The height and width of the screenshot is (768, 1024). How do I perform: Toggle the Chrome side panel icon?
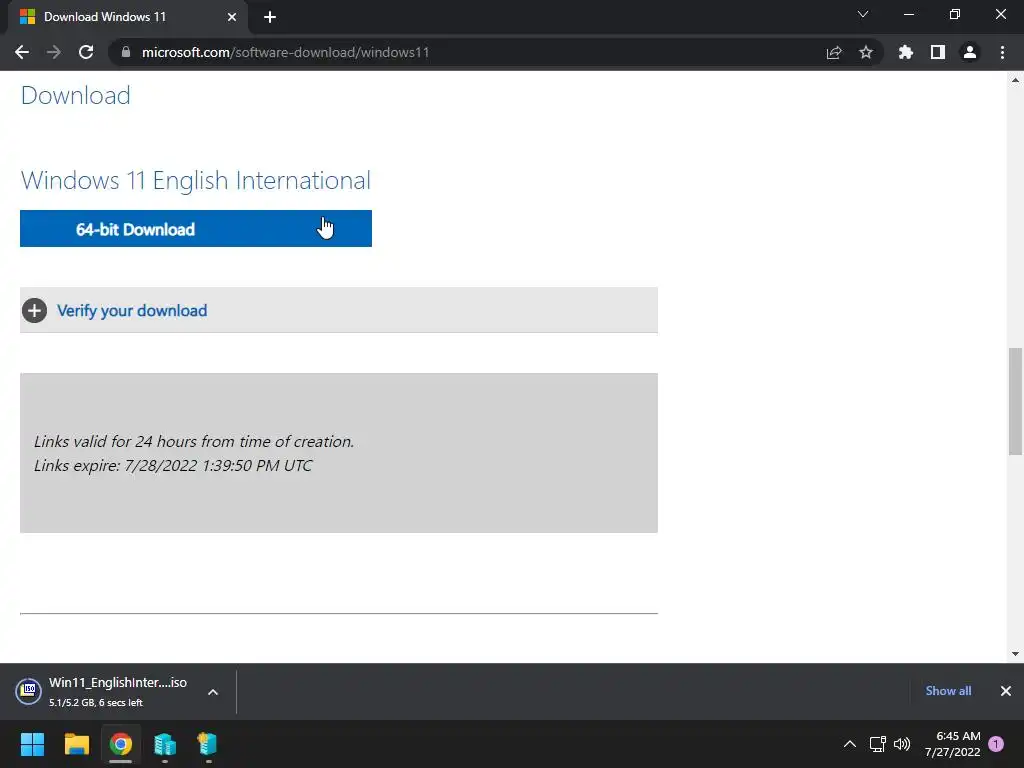pos(938,52)
